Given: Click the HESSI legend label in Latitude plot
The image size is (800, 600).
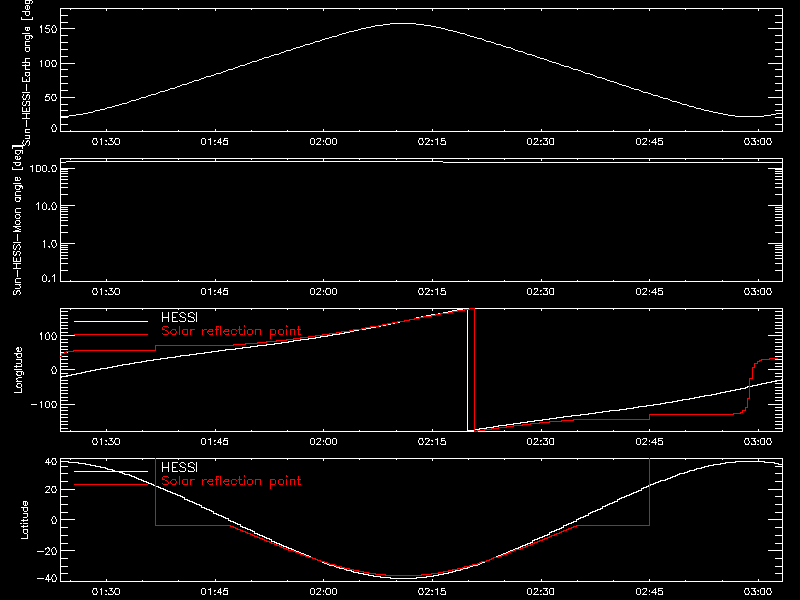Looking at the screenshot, I should tap(180, 467).
